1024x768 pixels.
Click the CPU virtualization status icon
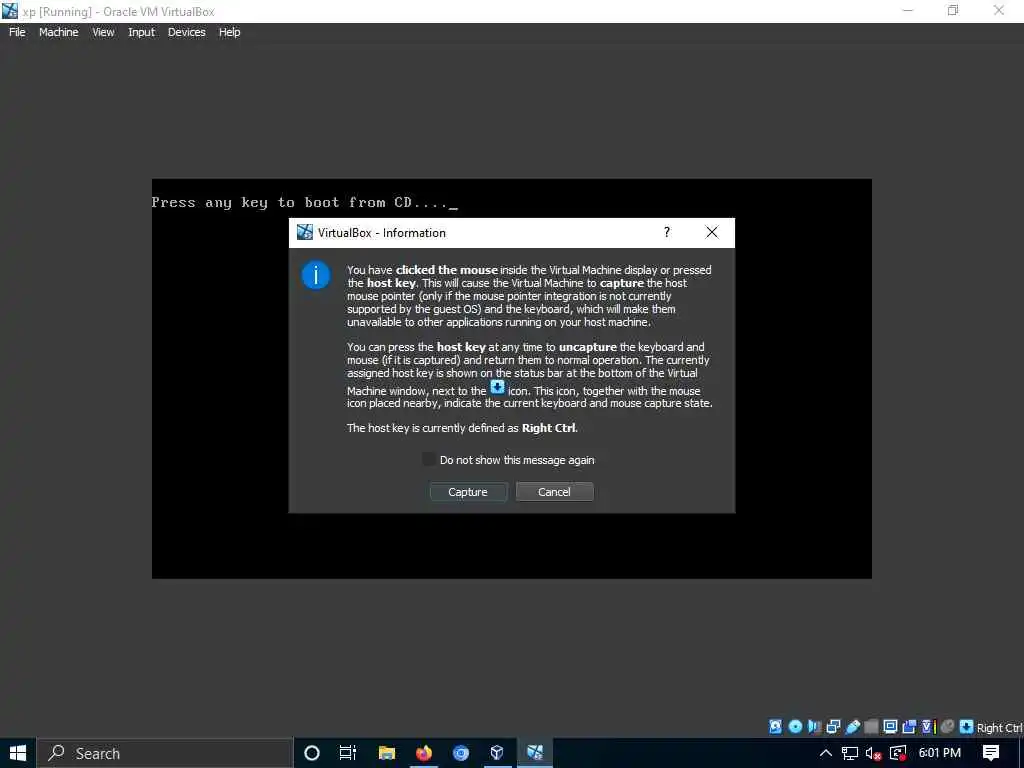point(929,727)
